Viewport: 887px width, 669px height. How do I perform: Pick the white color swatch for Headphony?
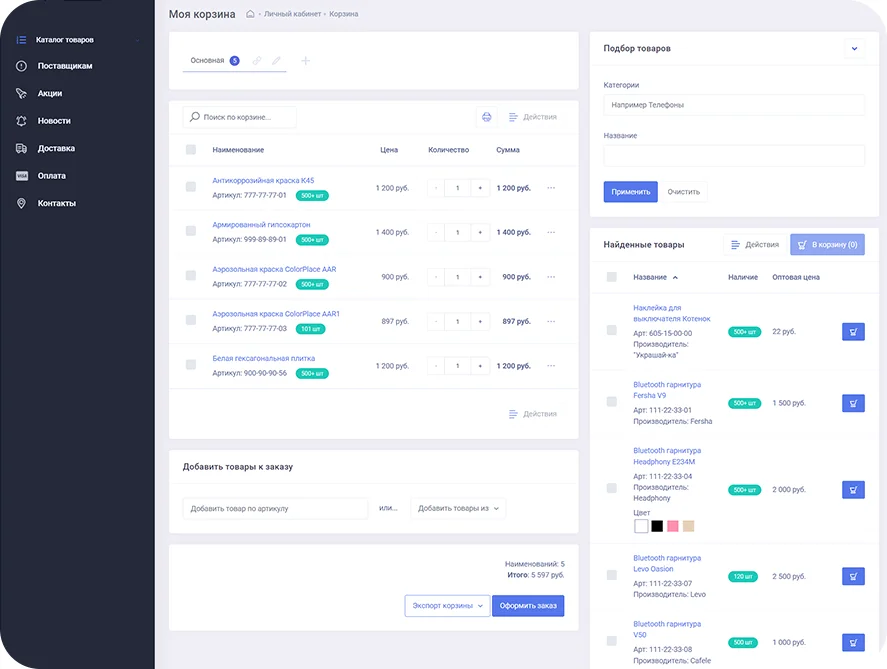click(x=641, y=526)
